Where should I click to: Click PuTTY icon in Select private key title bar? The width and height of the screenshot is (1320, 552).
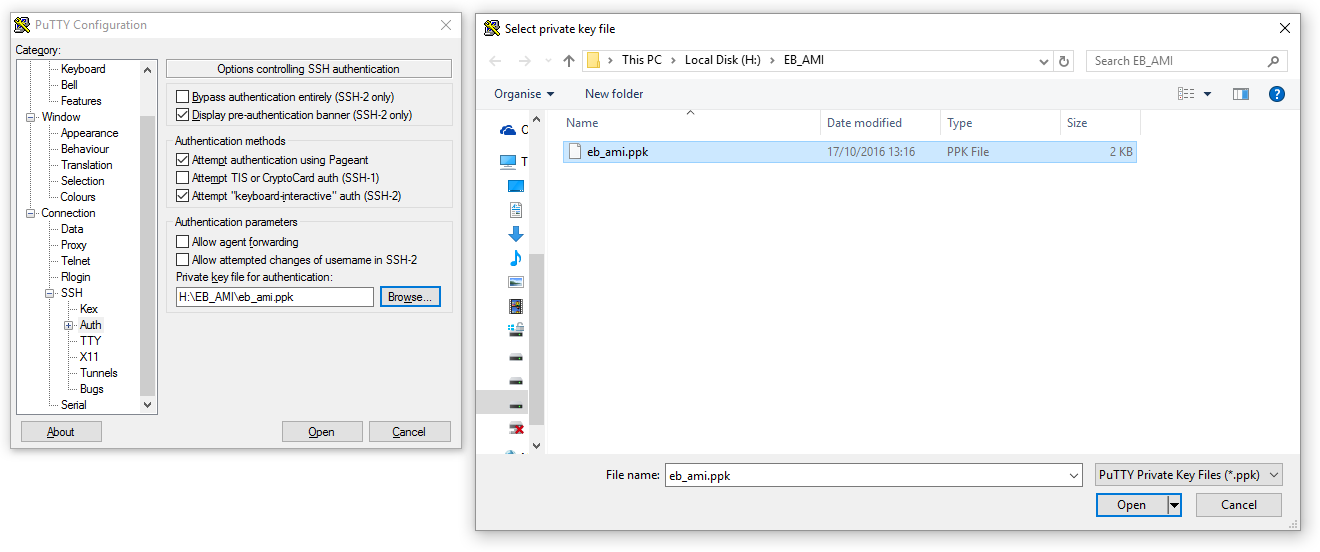[x=491, y=29]
